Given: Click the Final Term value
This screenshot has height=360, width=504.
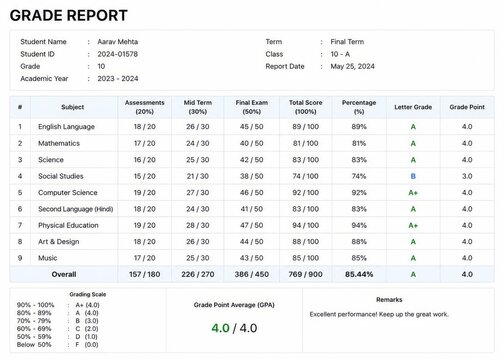Looking at the screenshot, I should [347, 42].
